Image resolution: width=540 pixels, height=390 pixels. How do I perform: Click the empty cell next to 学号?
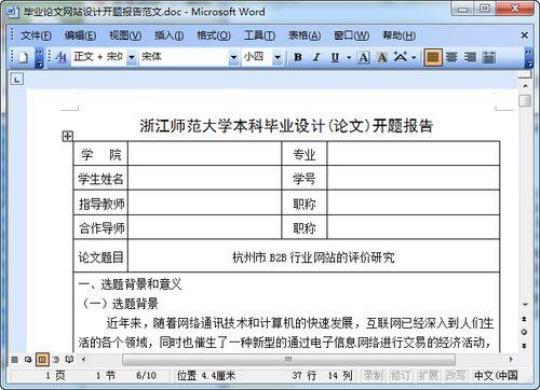(x=413, y=178)
